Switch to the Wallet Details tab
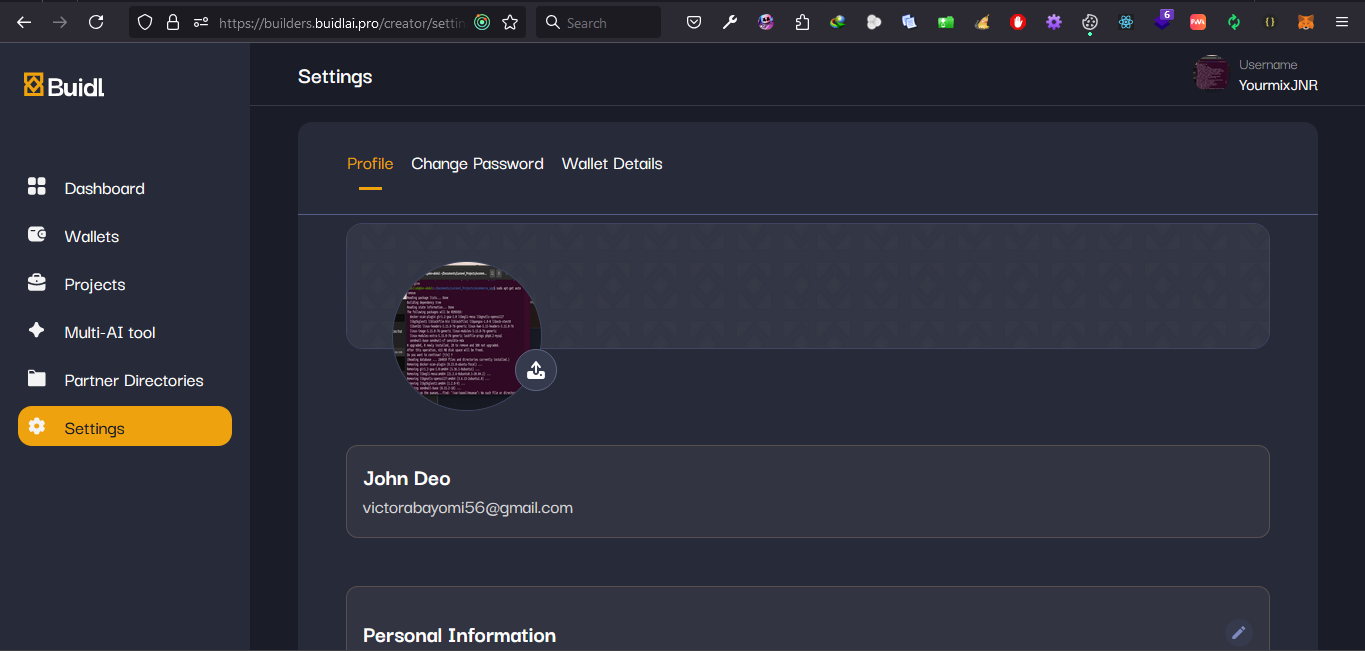The image size is (1365, 651). click(612, 164)
